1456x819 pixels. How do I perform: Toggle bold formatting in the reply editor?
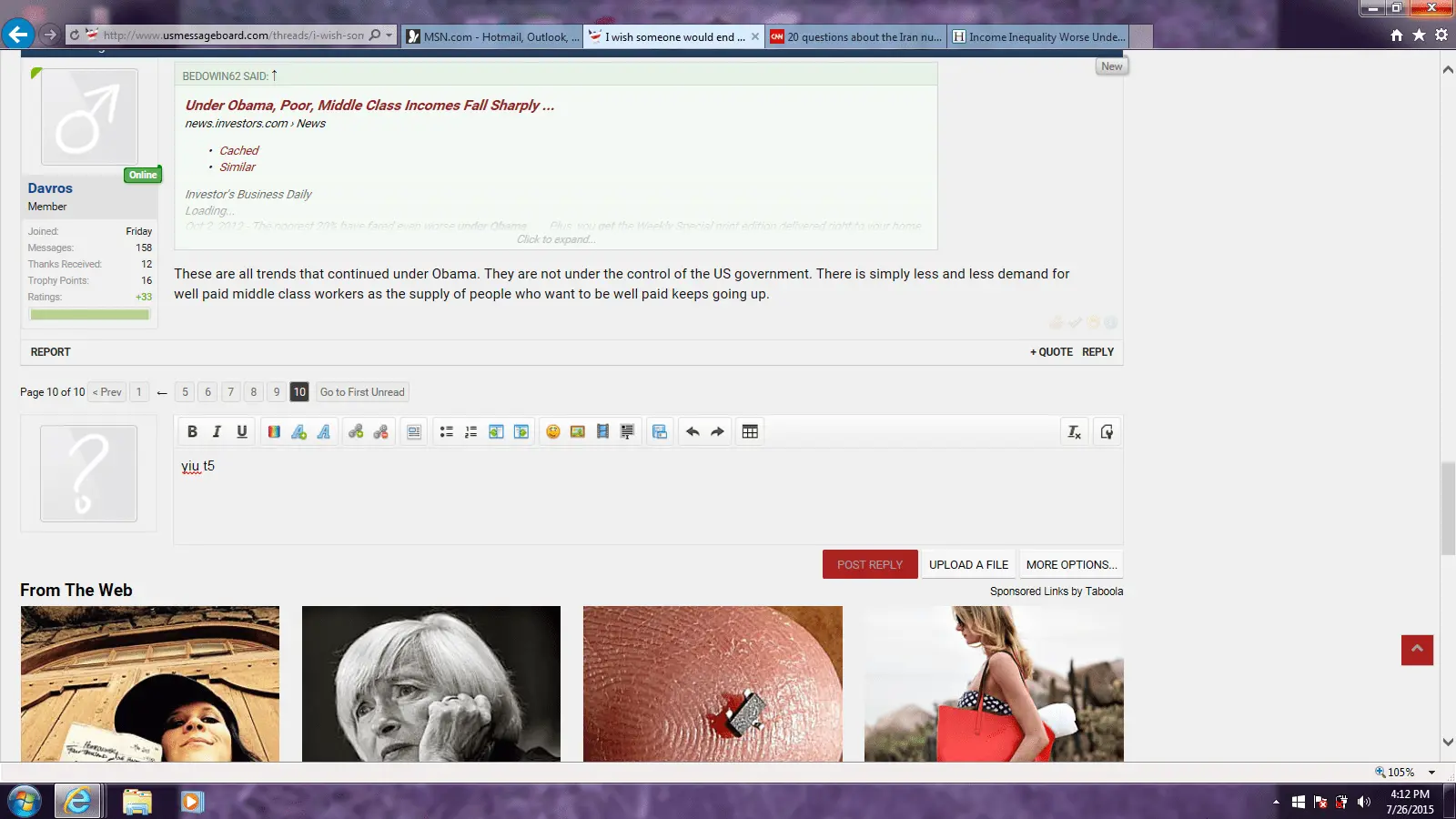point(192,431)
